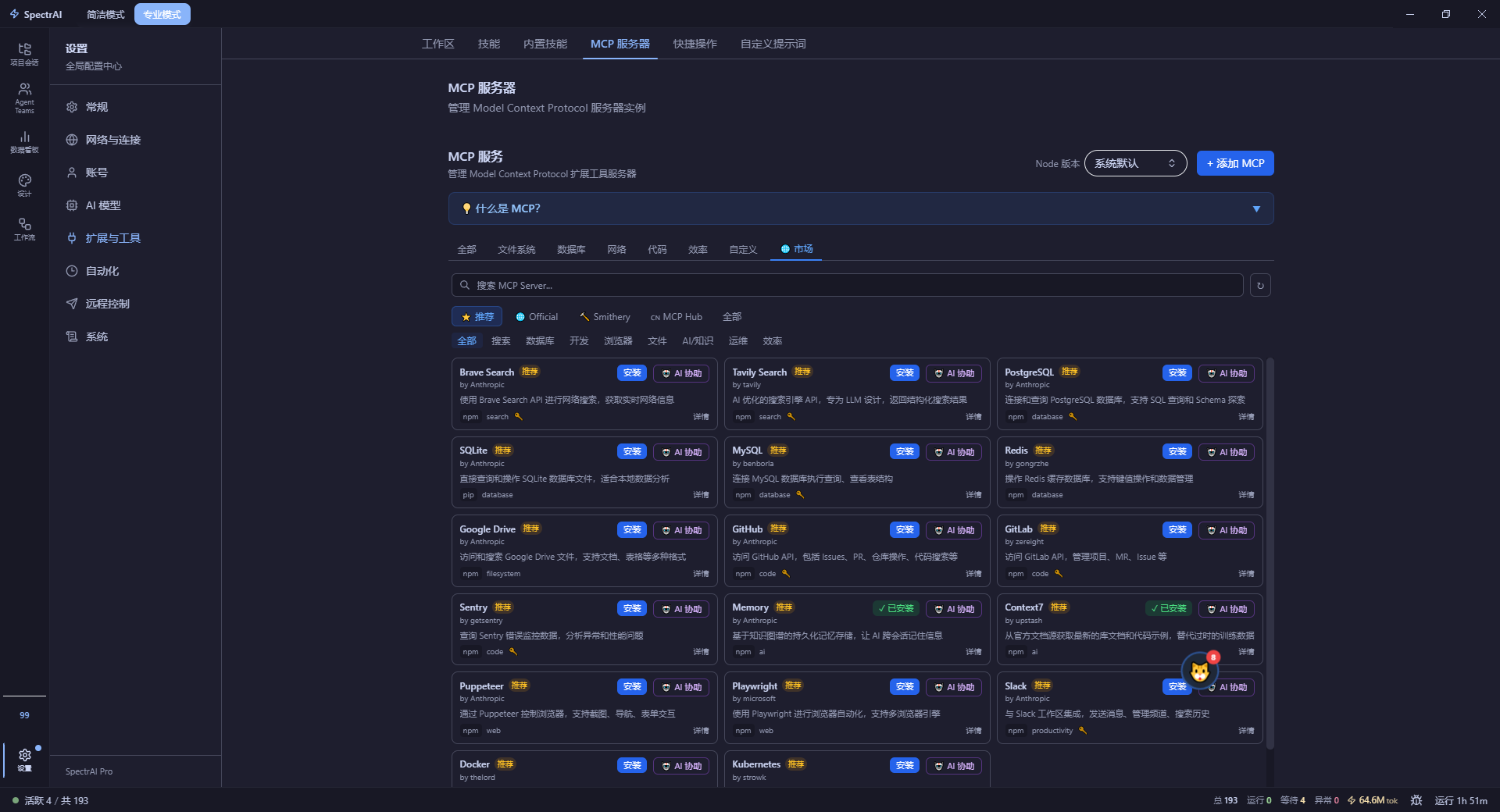Click the bug icon in the status bar

point(1416,800)
